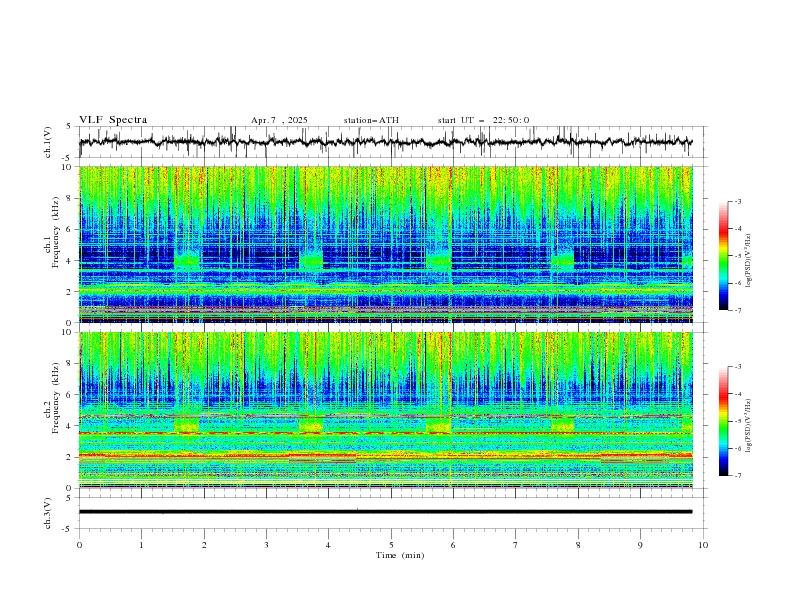Click the ch.1 color bar log(PSD) label
Image resolution: width=792 pixels, height=612 pixels.
click(748, 261)
